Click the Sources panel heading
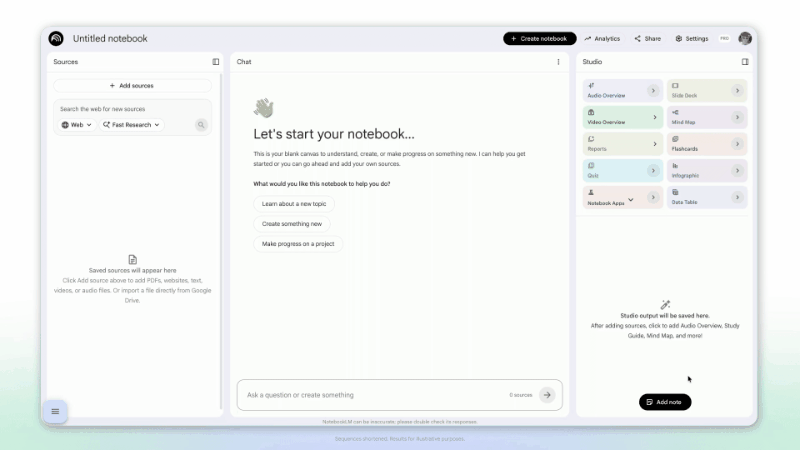Screen dimensions: 800x450 point(66,62)
